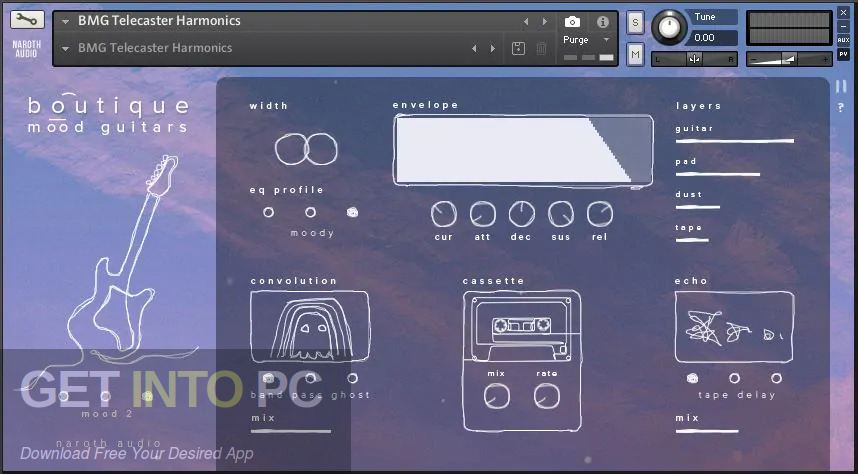Select the second eq profile option
This screenshot has width=858, height=474.
point(310,212)
